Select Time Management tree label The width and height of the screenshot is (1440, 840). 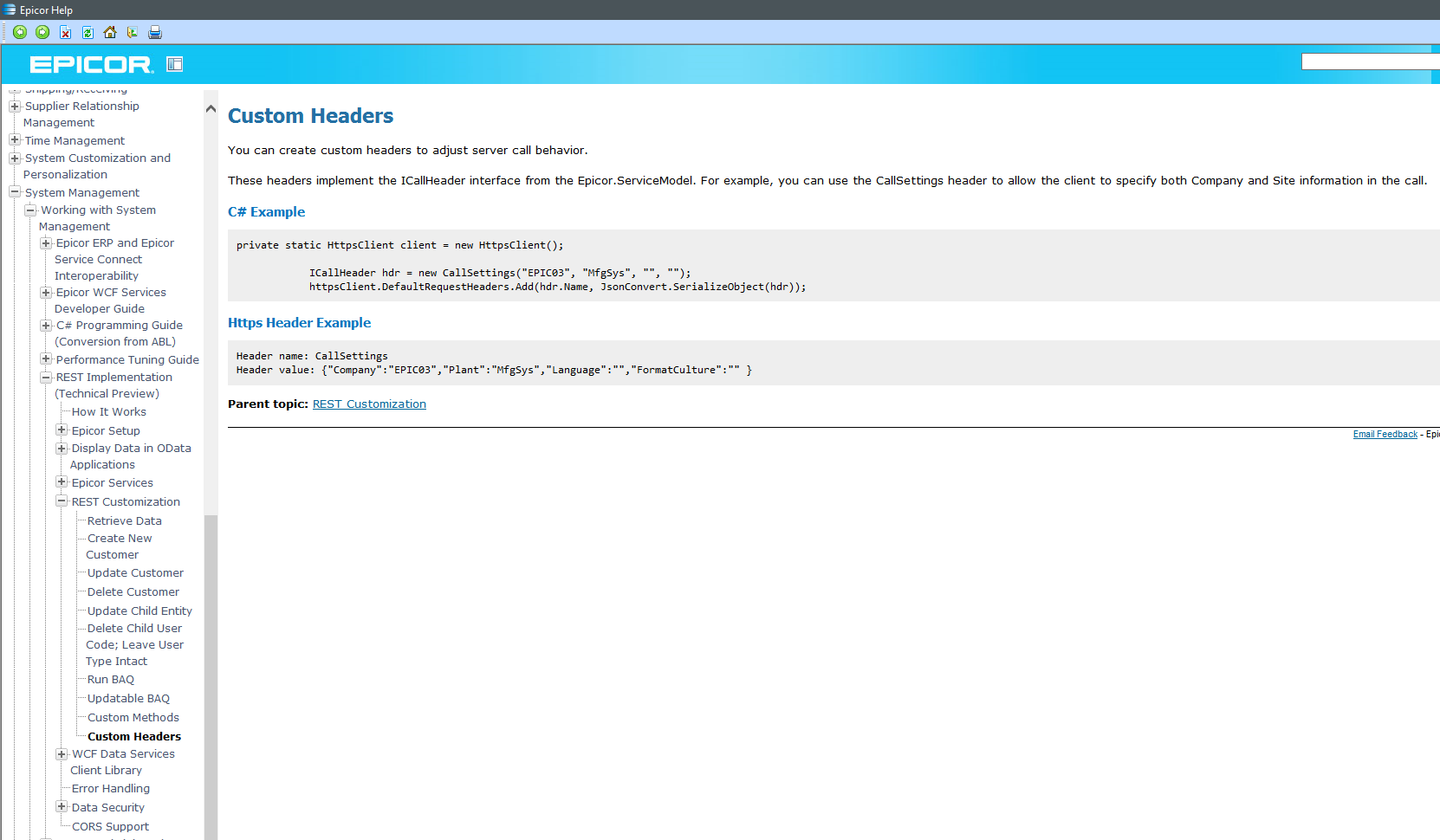pos(75,141)
